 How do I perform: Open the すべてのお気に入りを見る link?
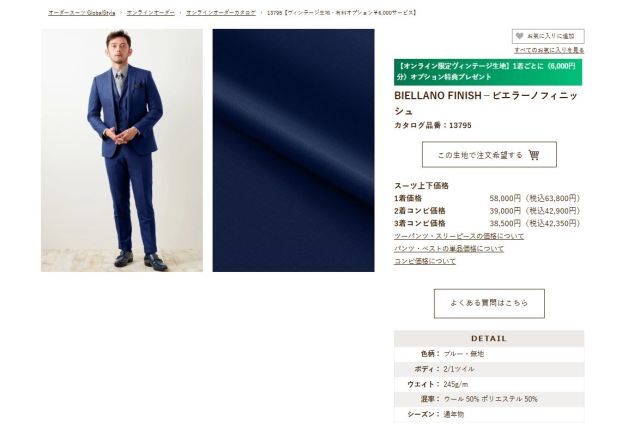[x=549, y=50]
